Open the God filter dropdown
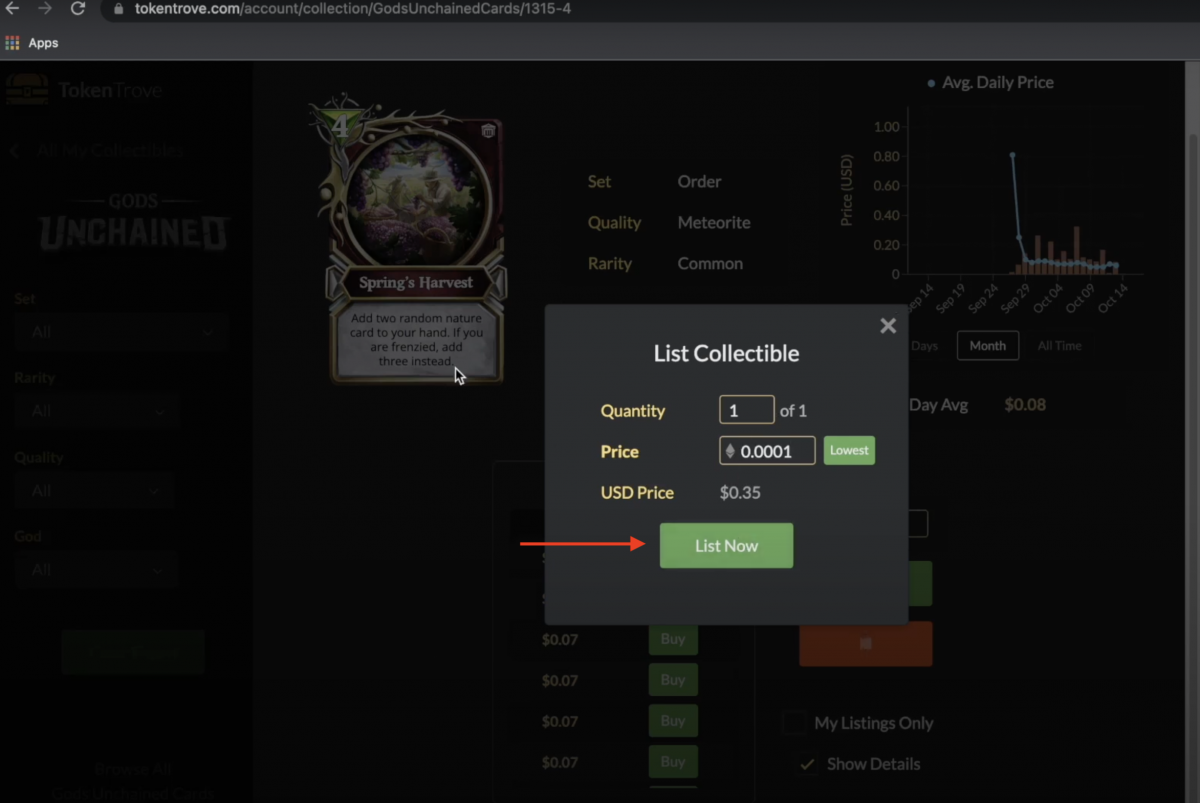 point(96,569)
